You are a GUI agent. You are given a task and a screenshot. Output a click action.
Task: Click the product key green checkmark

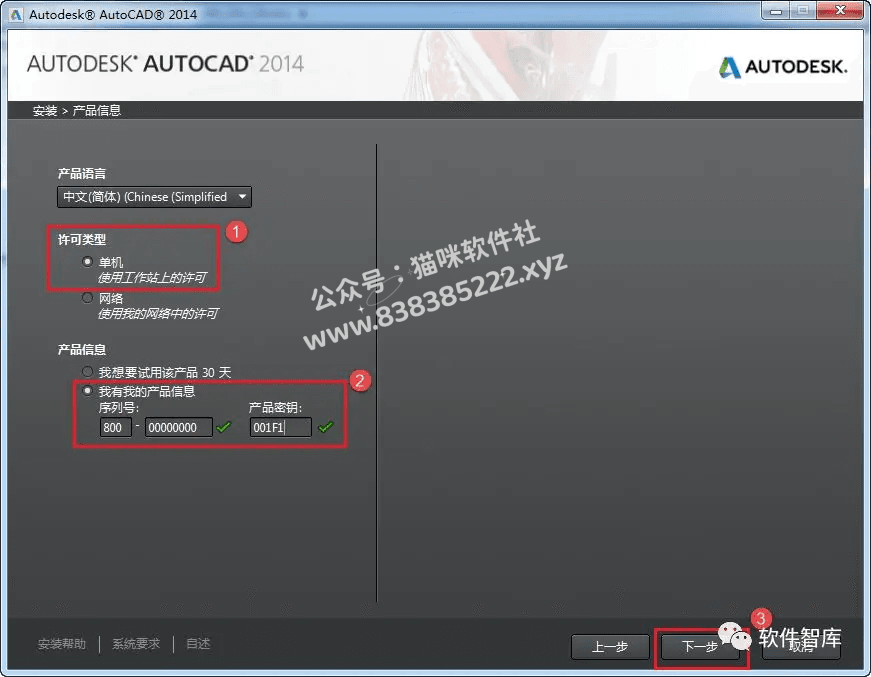(x=326, y=427)
